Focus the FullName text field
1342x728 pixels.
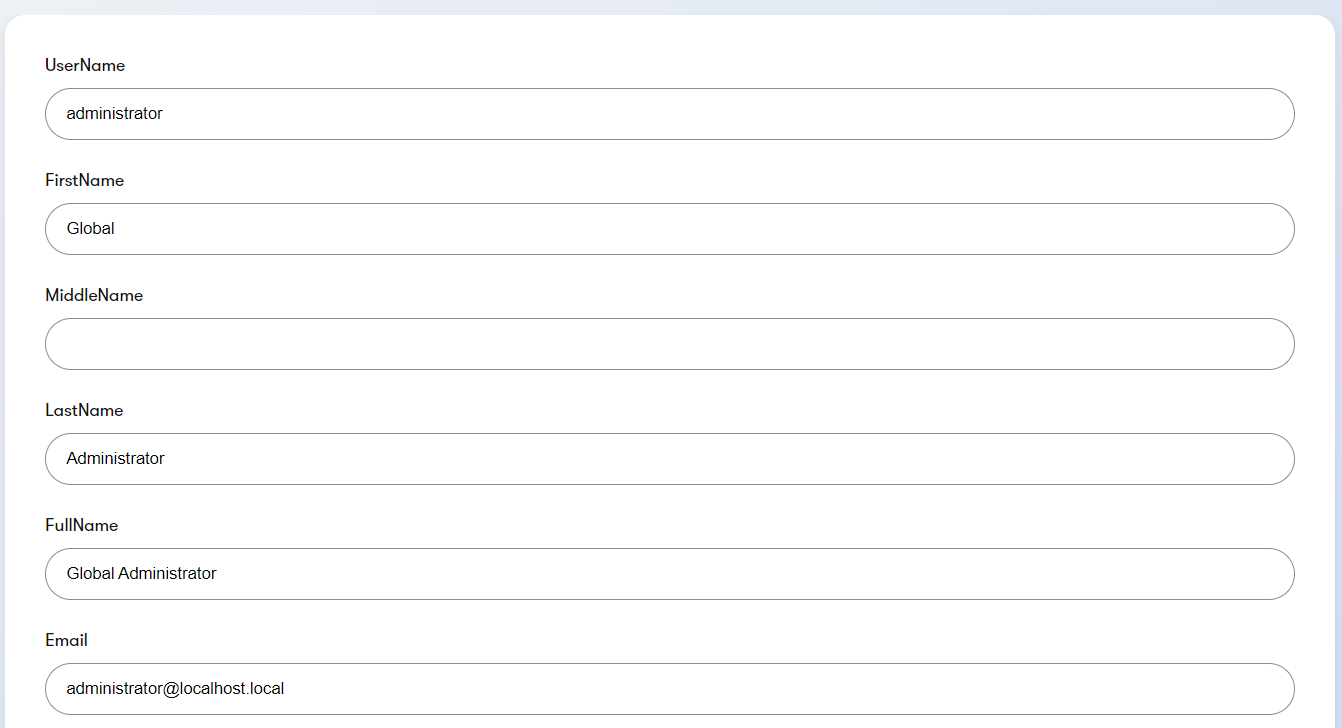(670, 574)
